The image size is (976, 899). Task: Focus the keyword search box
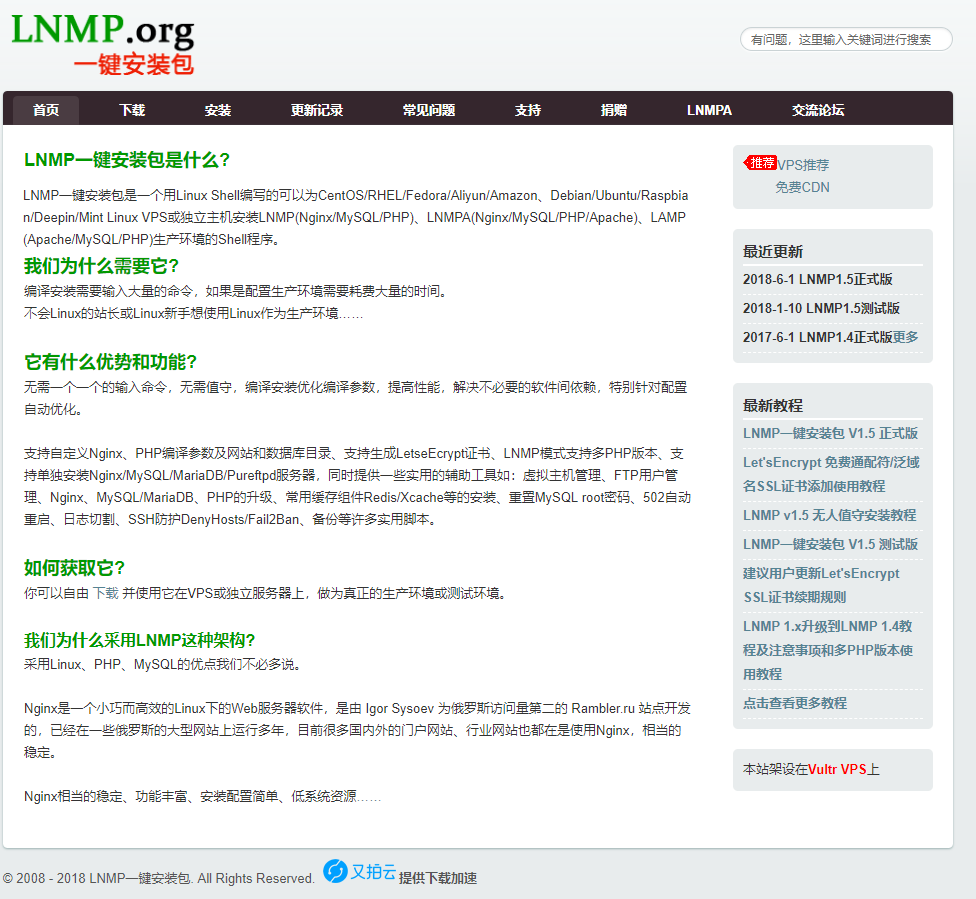tap(846, 39)
